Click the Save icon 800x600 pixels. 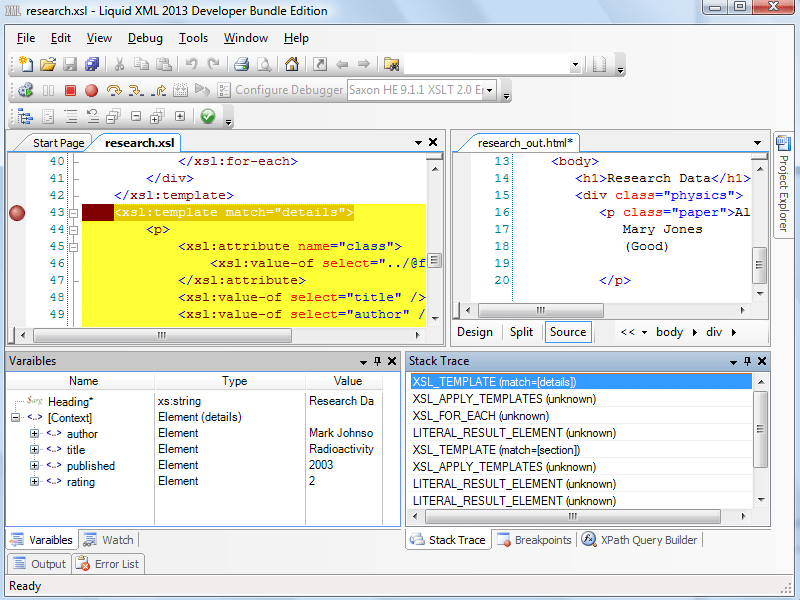(70, 64)
